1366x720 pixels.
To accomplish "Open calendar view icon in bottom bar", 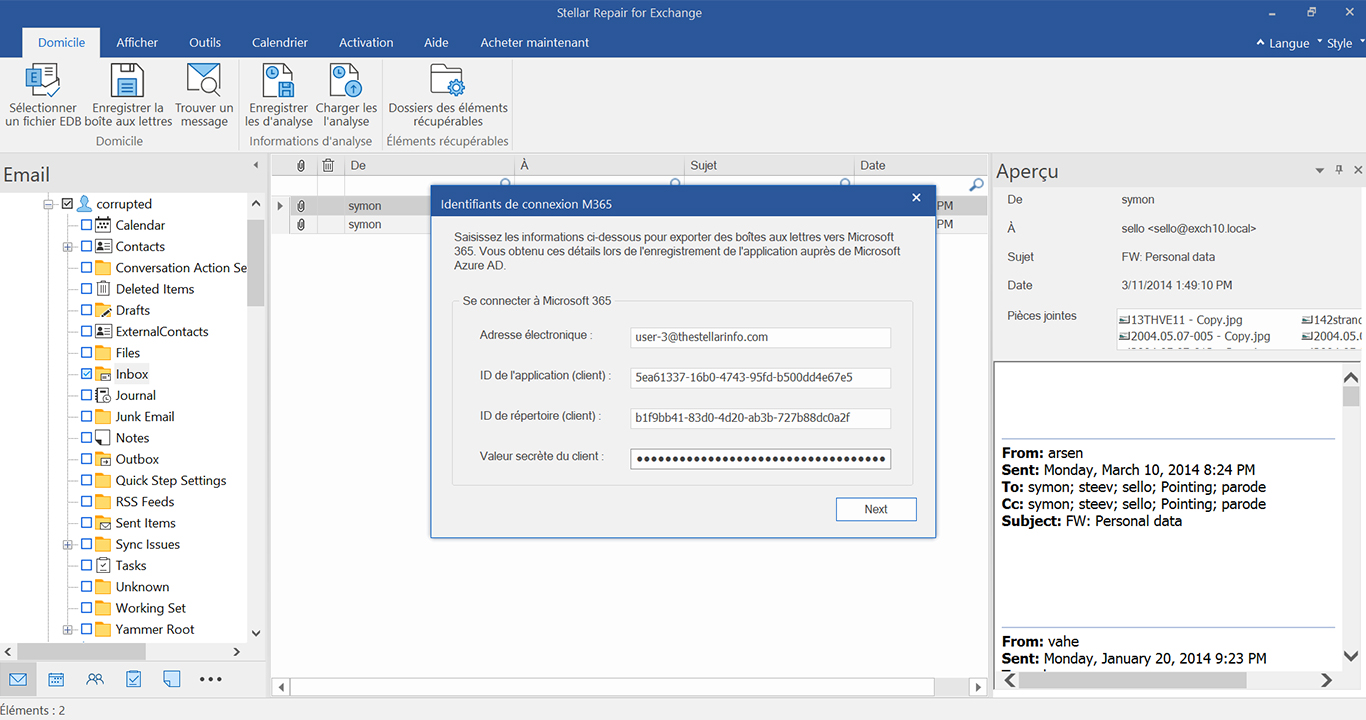I will pos(56,679).
